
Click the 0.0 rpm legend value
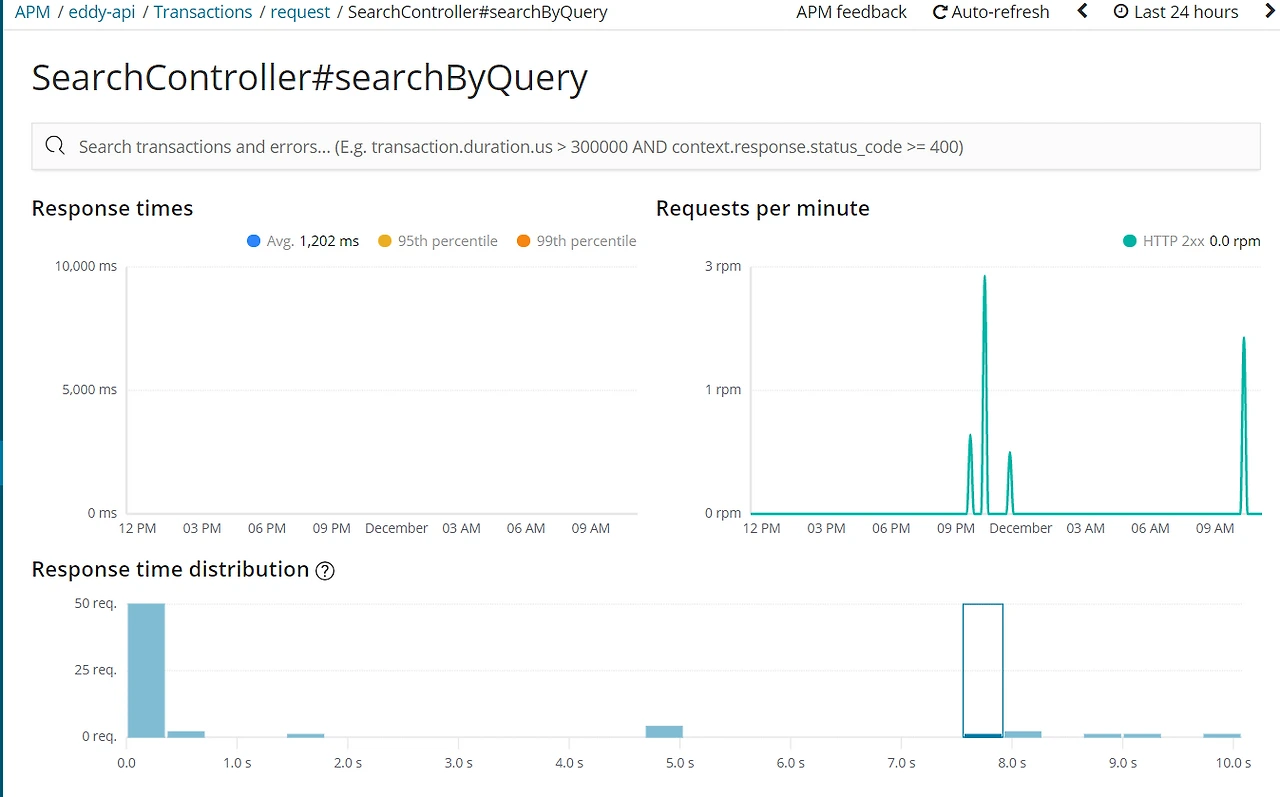[1235, 241]
